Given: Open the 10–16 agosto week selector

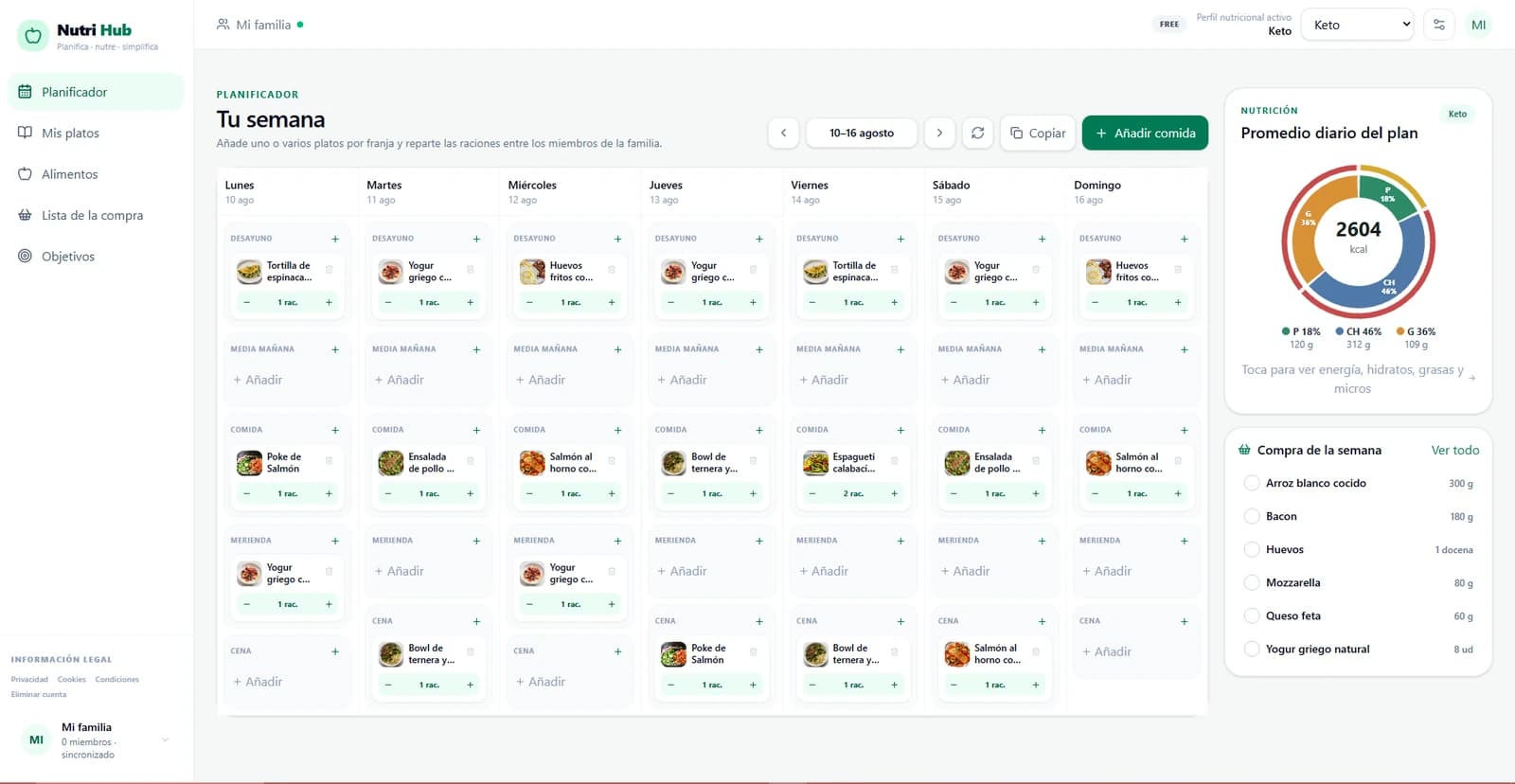Looking at the screenshot, I should 862,134.
